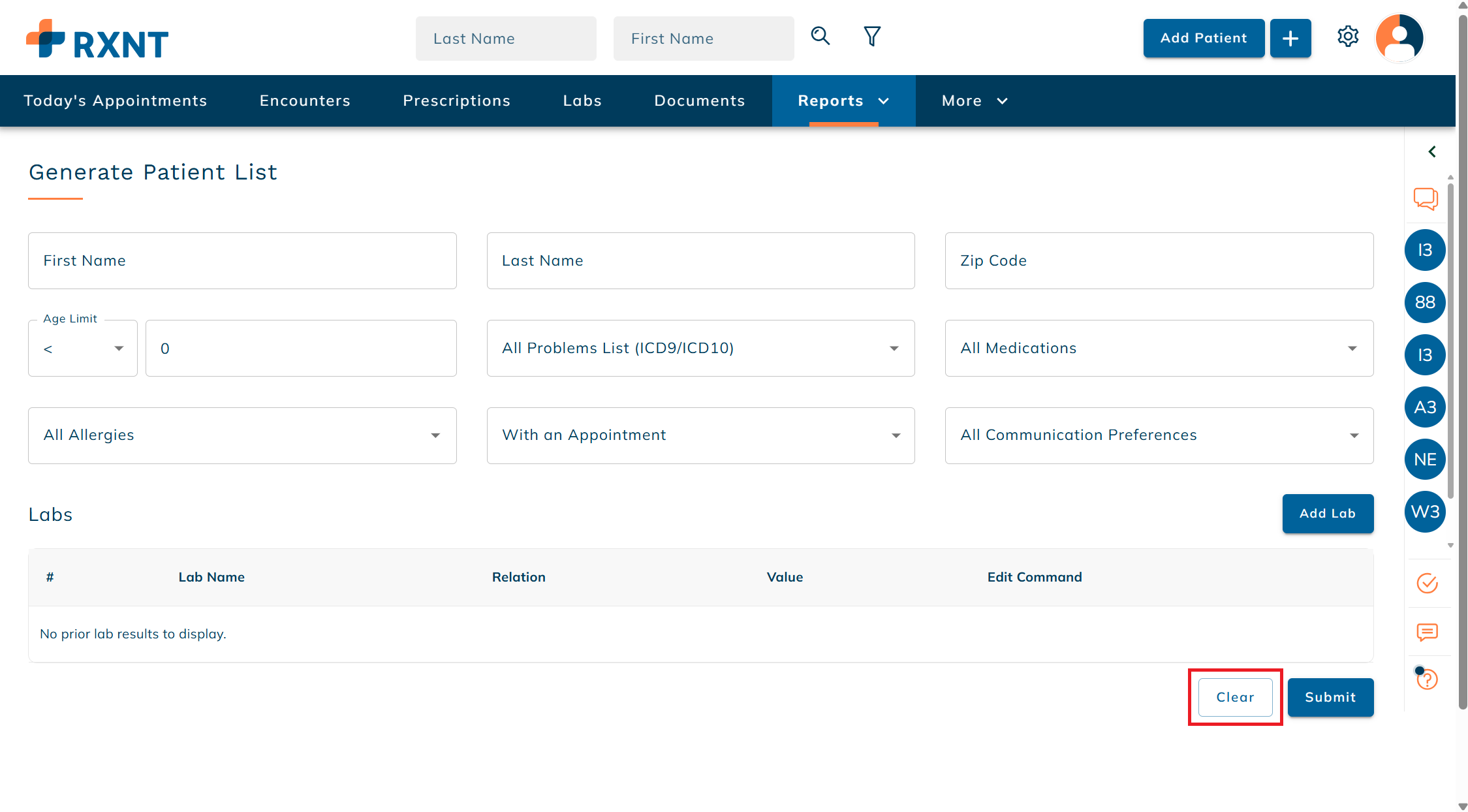Collapse the right sidebar chevron
This screenshot has width=1468, height=812.
click(x=1432, y=151)
